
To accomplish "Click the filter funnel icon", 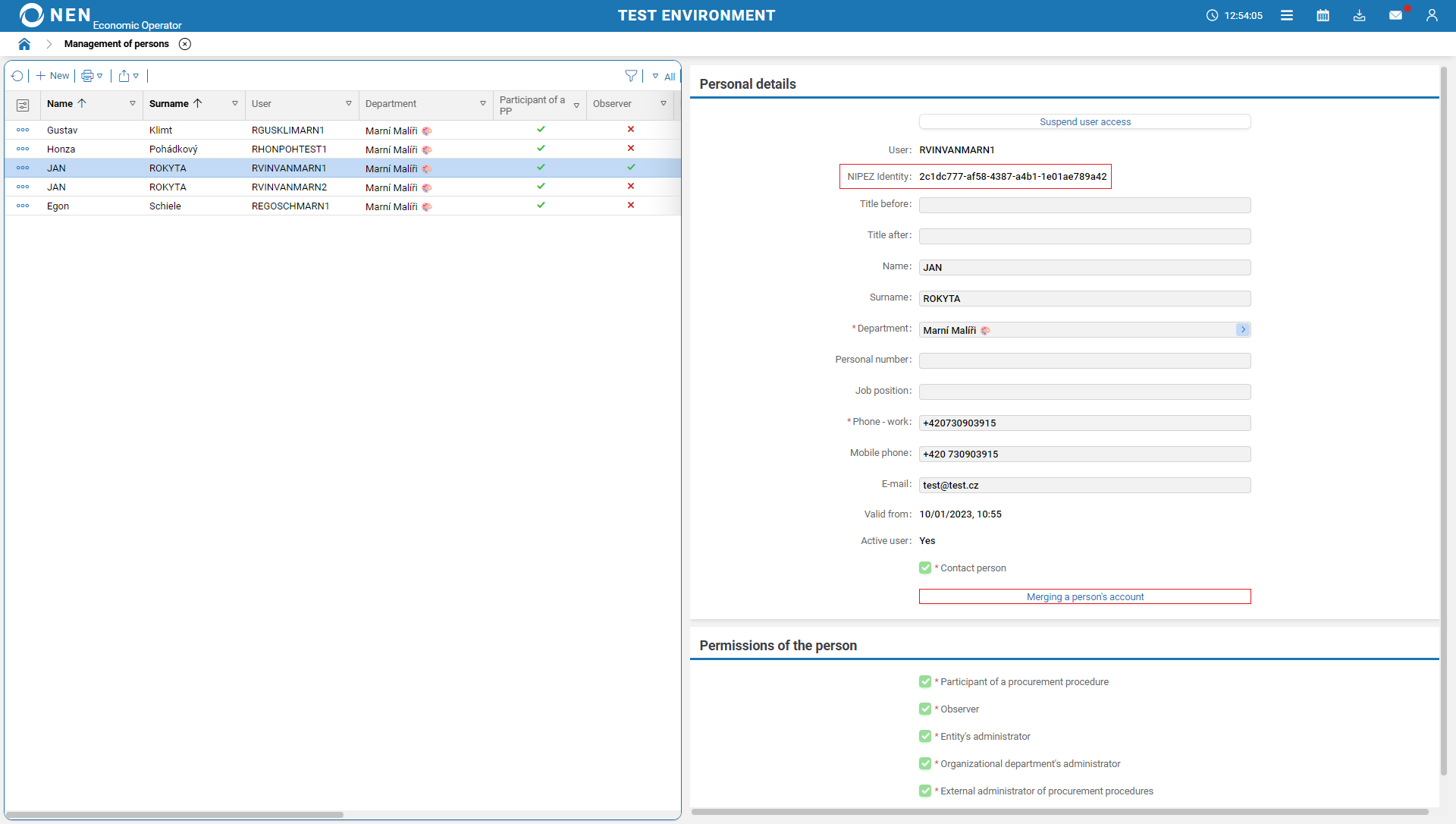I will click(631, 76).
